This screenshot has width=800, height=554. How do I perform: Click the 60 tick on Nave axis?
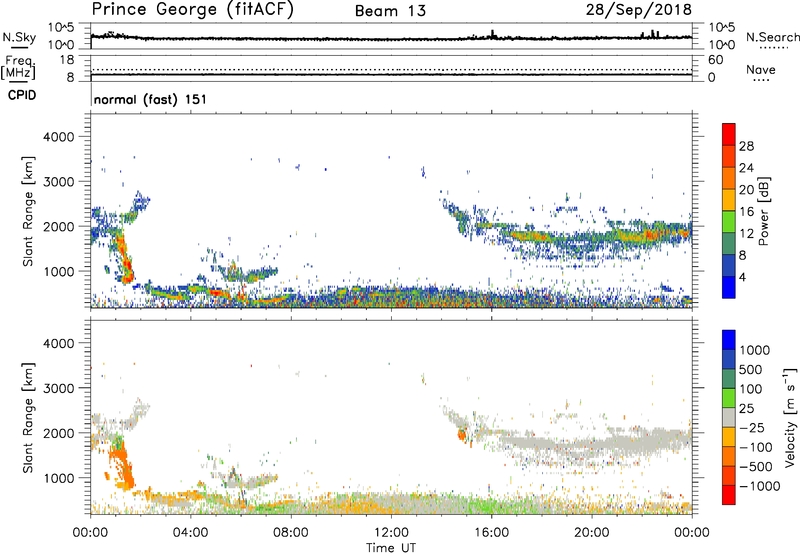[715, 60]
